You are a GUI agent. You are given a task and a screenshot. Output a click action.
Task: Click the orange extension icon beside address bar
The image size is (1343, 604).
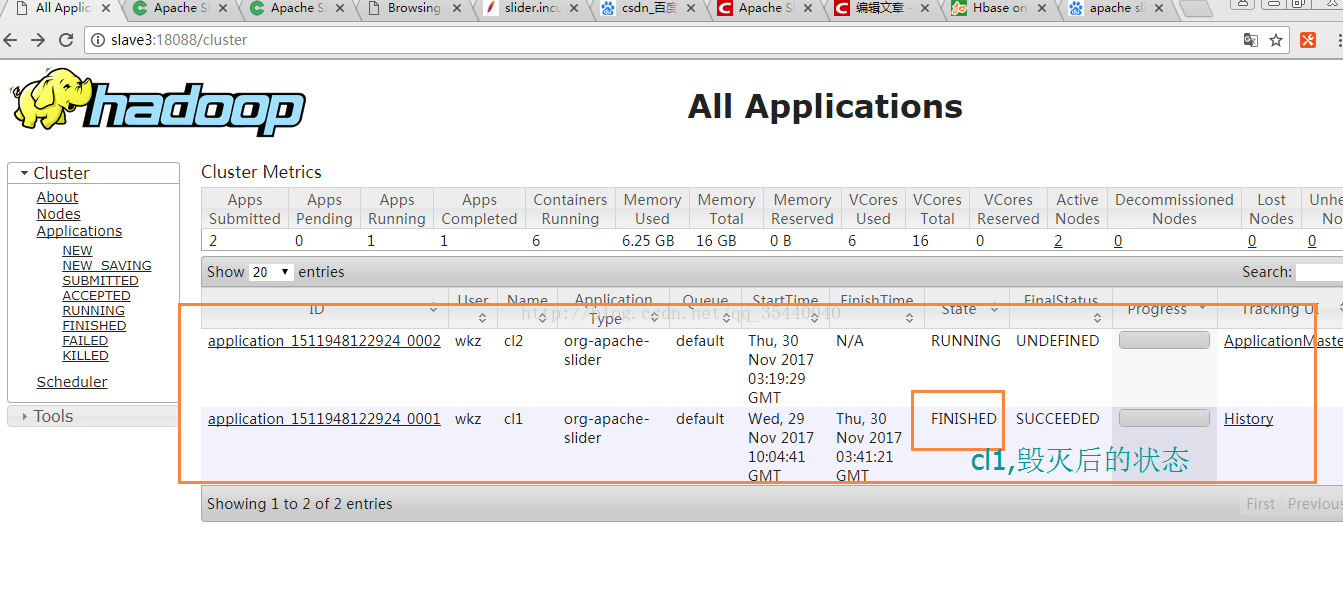click(x=1308, y=40)
